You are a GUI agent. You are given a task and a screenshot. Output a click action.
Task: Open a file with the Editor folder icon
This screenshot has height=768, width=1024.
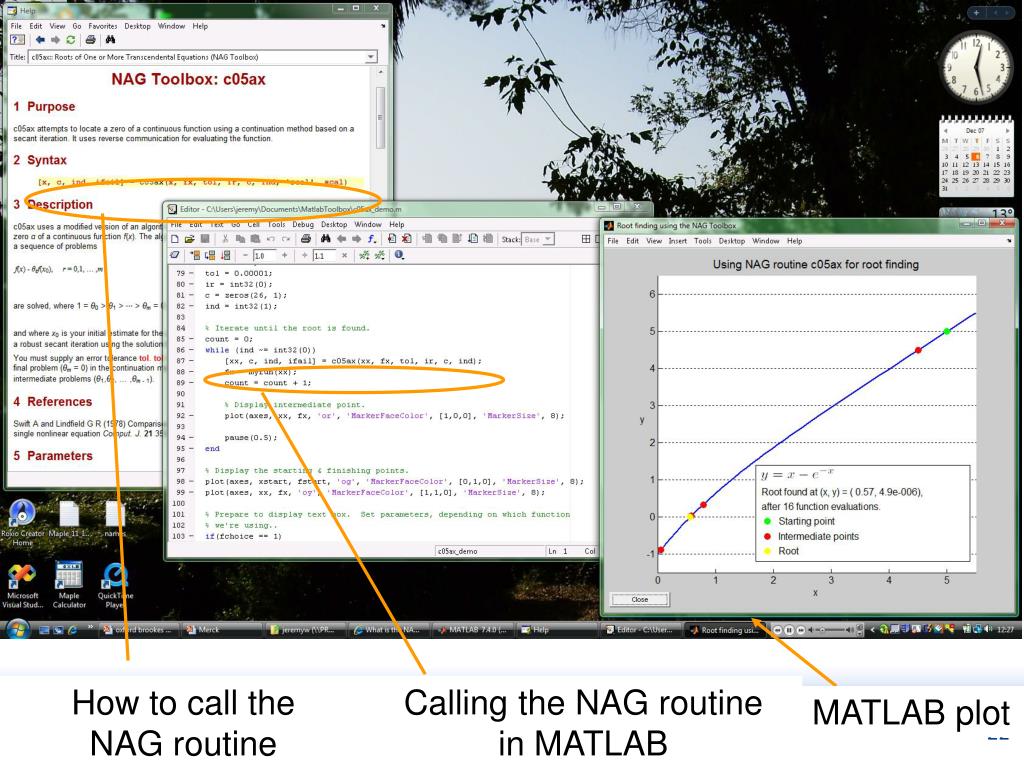(189, 239)
